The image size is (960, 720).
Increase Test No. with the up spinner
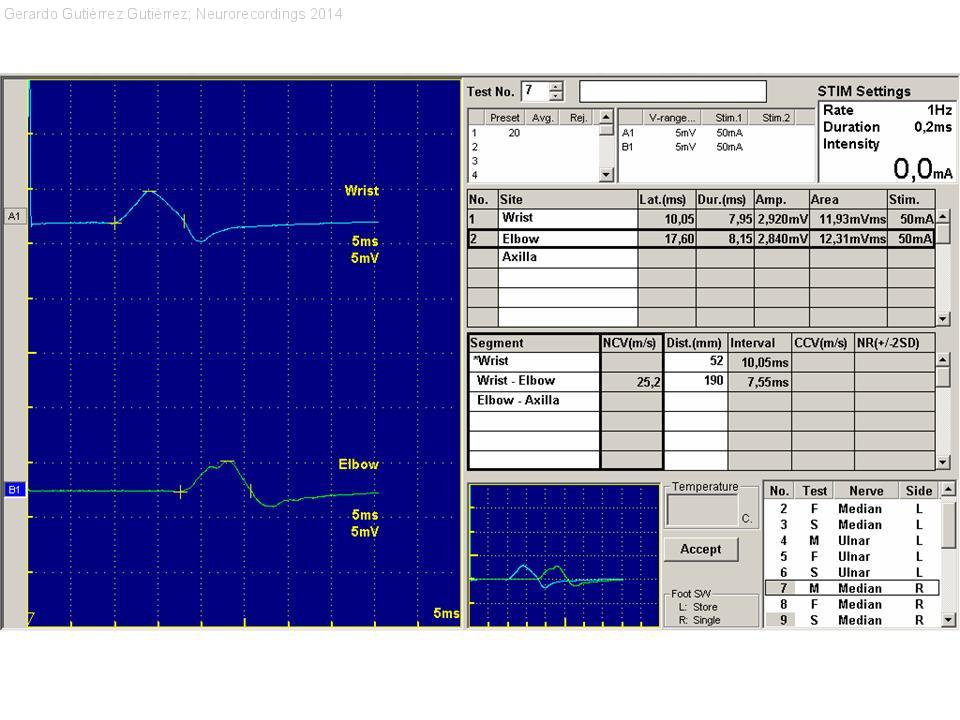[x=556, y=86]
